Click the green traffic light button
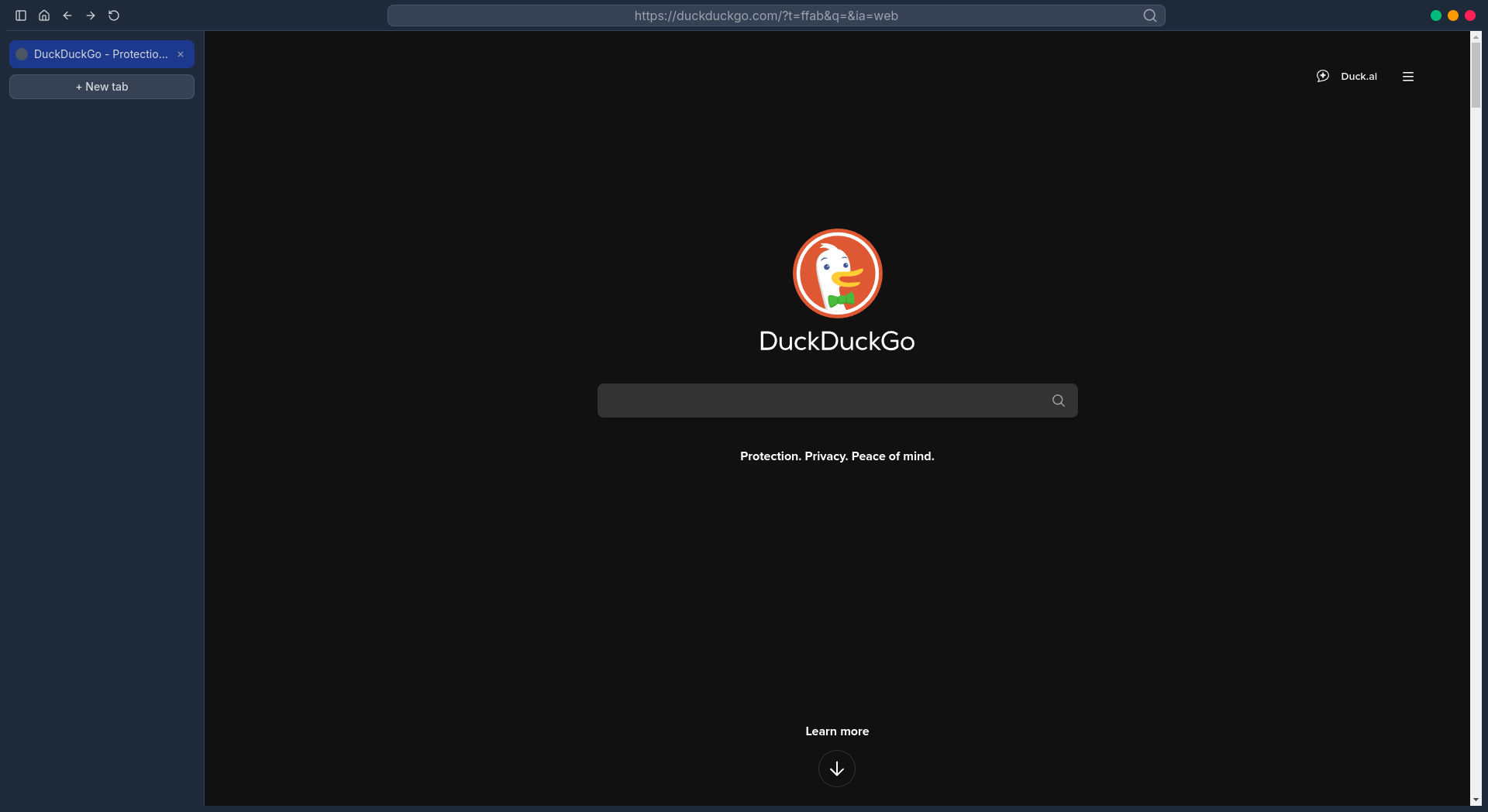Image resolution: width=1488 pixels, height=812 pixels. [1435, 15]
